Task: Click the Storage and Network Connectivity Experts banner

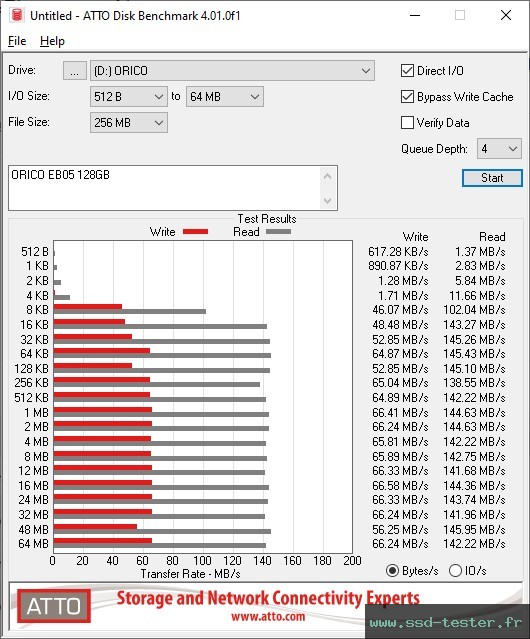Action: 268,598
